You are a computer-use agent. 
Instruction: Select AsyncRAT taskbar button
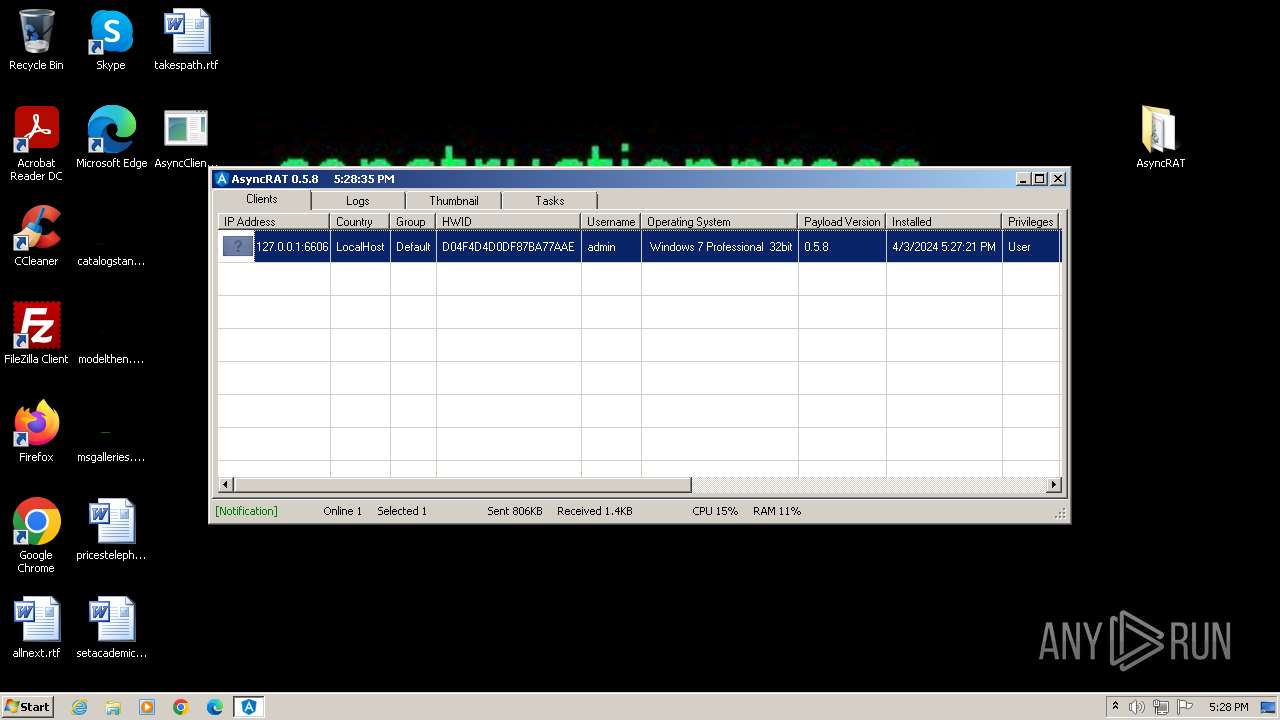[x=249, y=707]
